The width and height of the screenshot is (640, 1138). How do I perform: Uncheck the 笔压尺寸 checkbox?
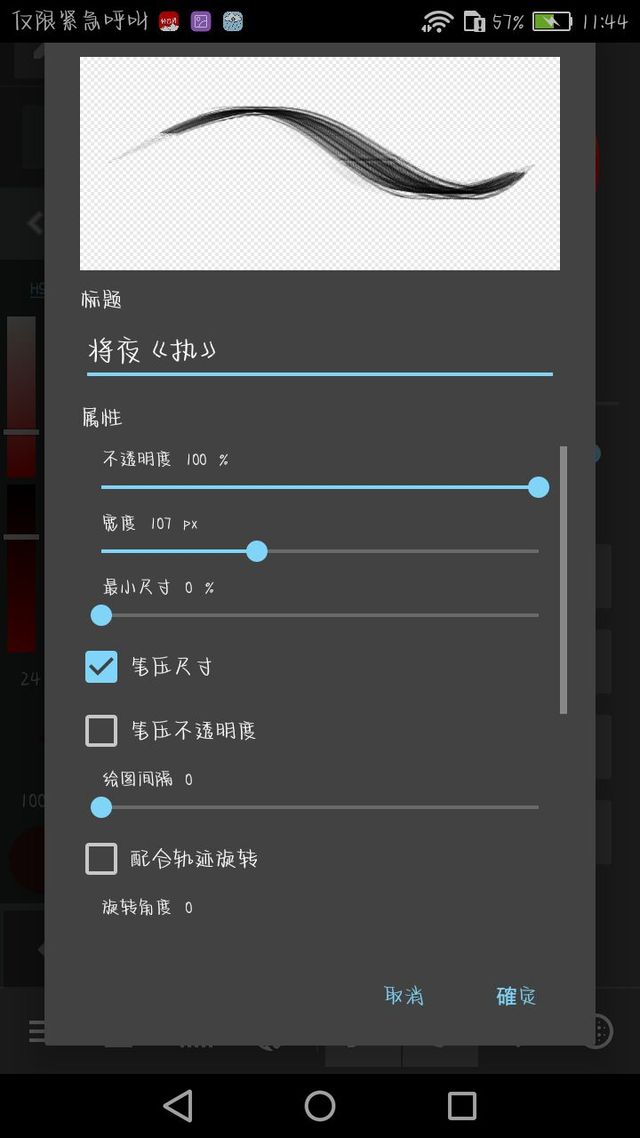pos(102,666)
